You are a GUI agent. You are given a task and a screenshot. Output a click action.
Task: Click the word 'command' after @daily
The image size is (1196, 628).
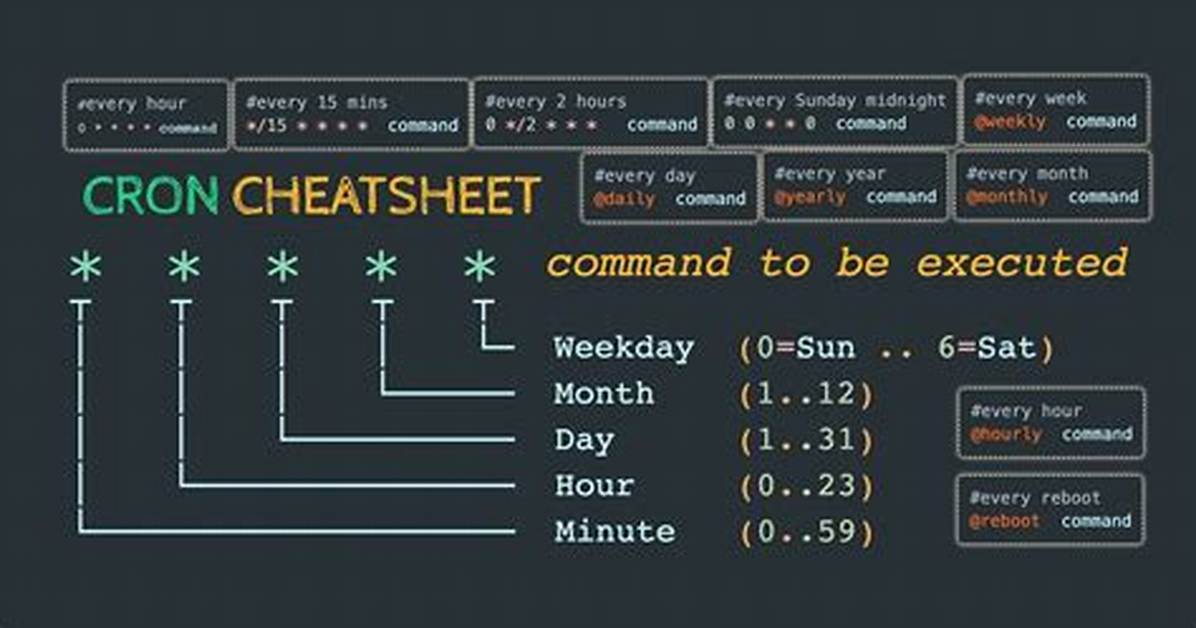[710, 199]
